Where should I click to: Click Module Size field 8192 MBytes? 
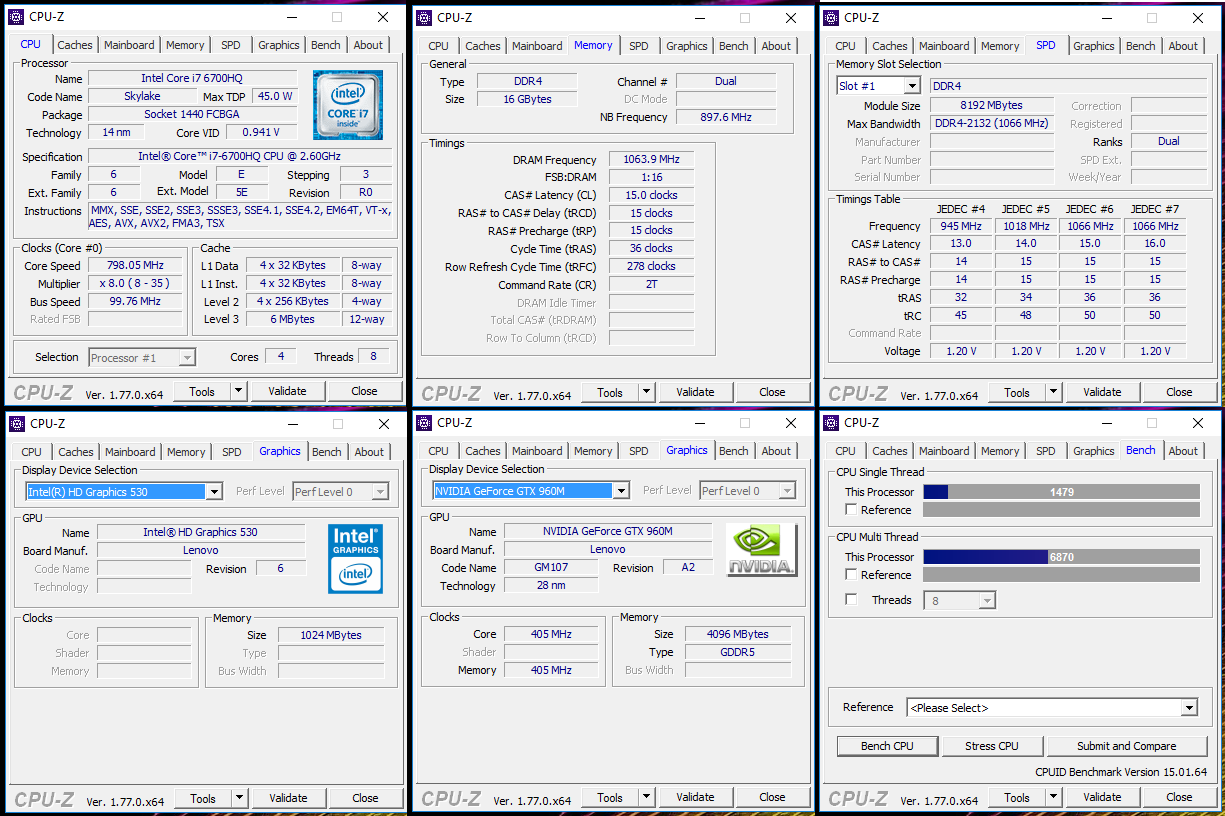pyautogui.click(x=990, y=105)
